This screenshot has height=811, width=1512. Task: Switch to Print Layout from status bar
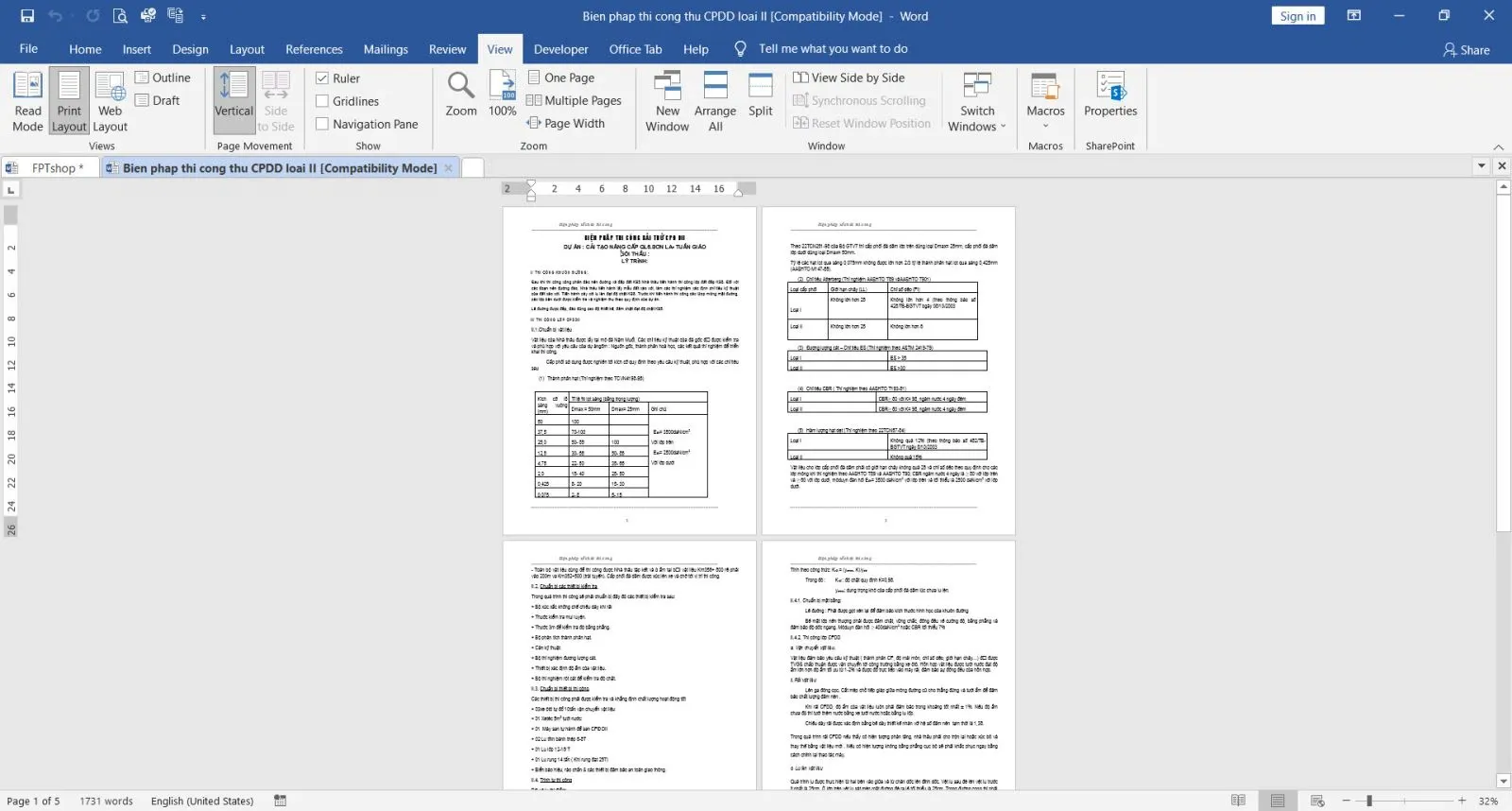(x=1278, y=801)
